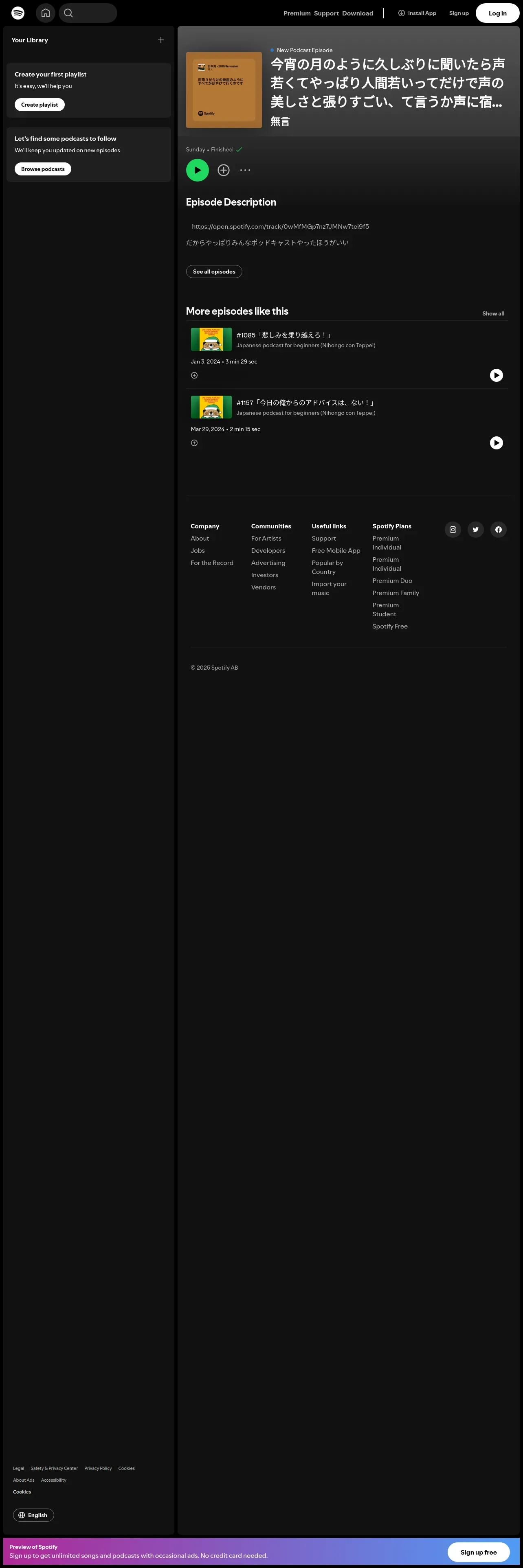523x1568 pixels.
Task: Open the Premium Family plan link
Action: (396, 593)
